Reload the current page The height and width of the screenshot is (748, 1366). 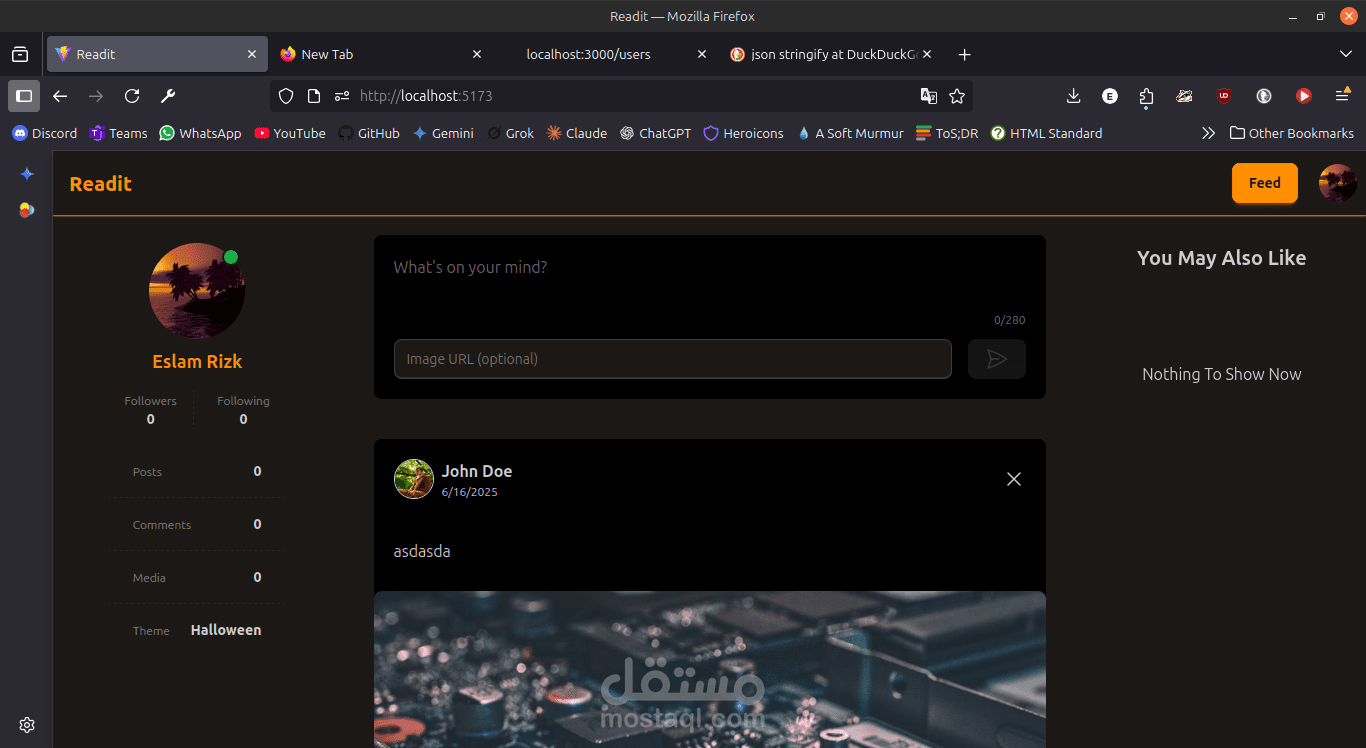click(x=132, y=96)
